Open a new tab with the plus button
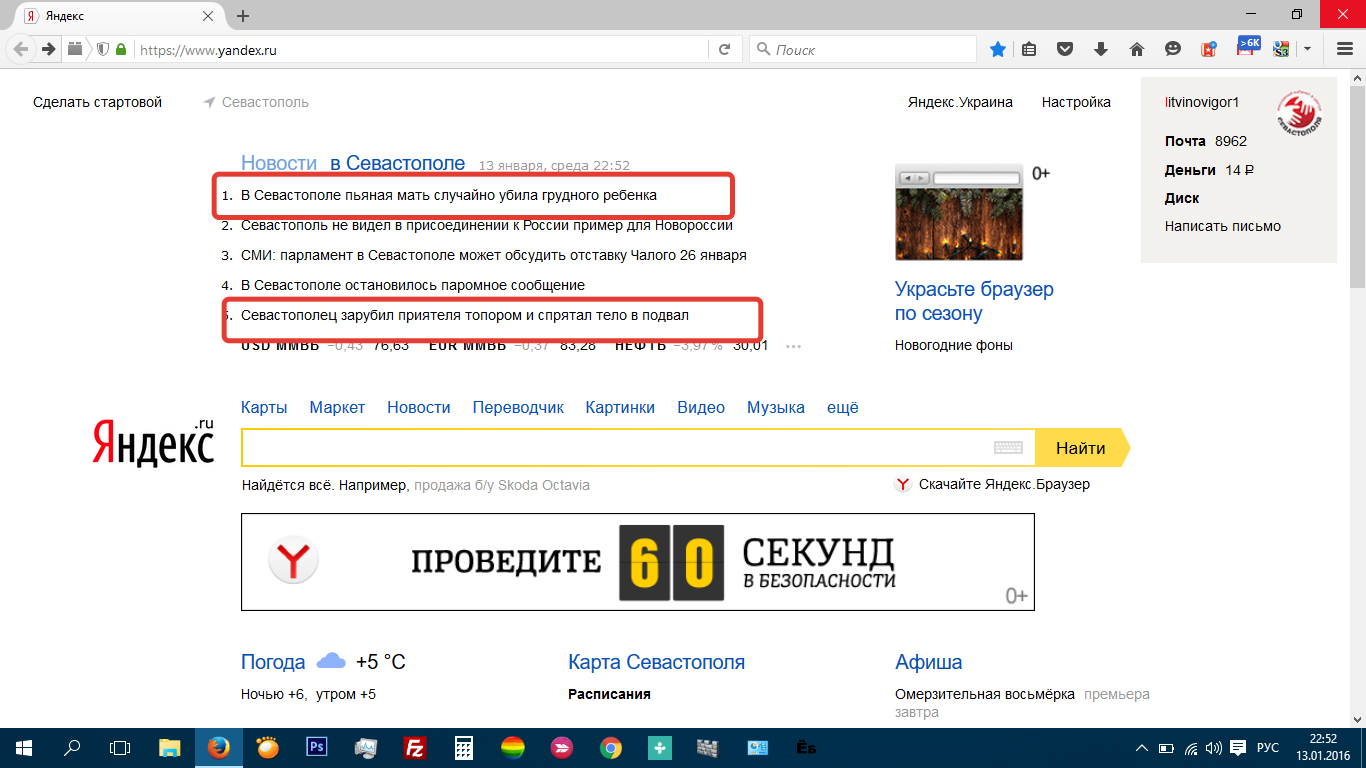Image resolution: width=1366 pixels, height=768 pixels. click(x=243, y=16)
